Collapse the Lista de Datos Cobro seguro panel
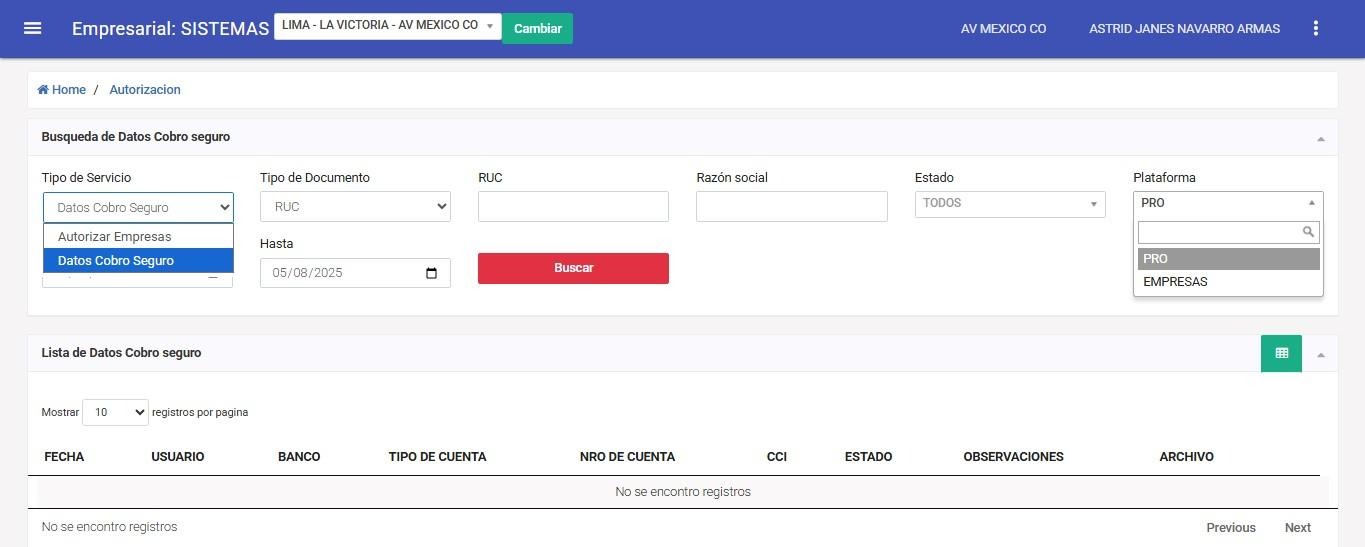The image size is (1365, 547). pos(1320,355)
